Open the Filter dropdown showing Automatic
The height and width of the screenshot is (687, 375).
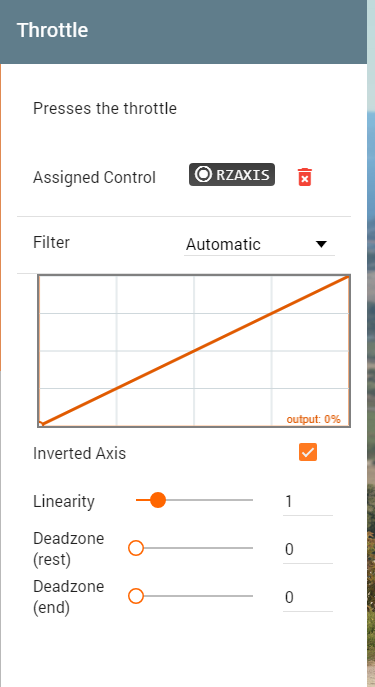(259, 244)
